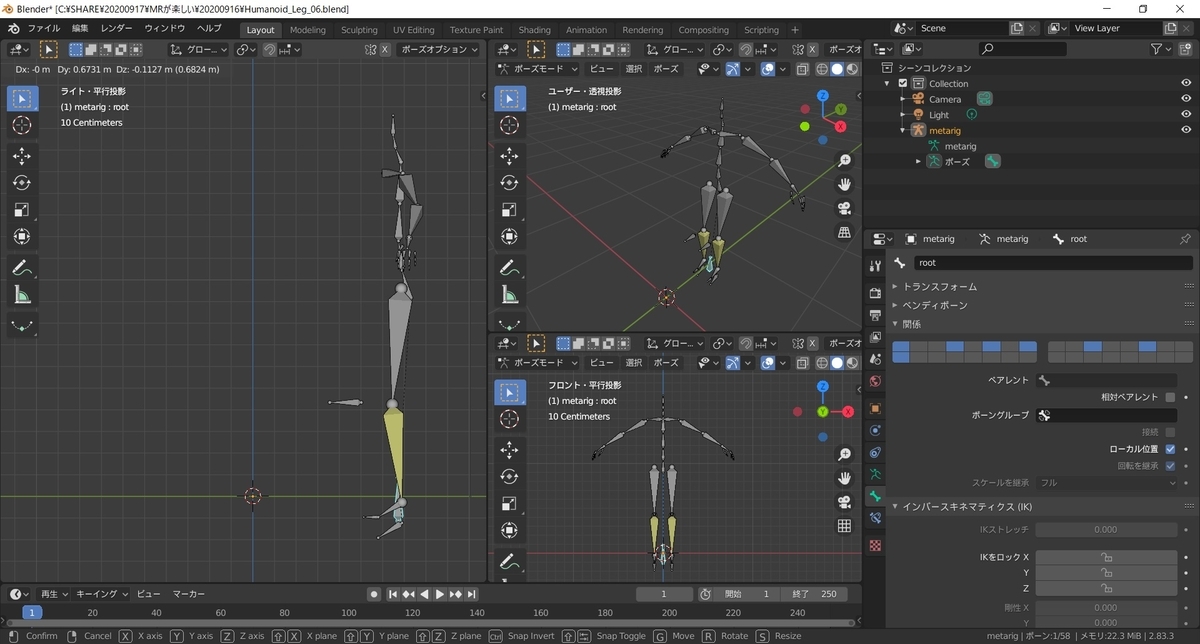Select the Rotate tool in left viewport
Screen dimensions: 1200x644
pyautogui.click(x=22, y=183)
